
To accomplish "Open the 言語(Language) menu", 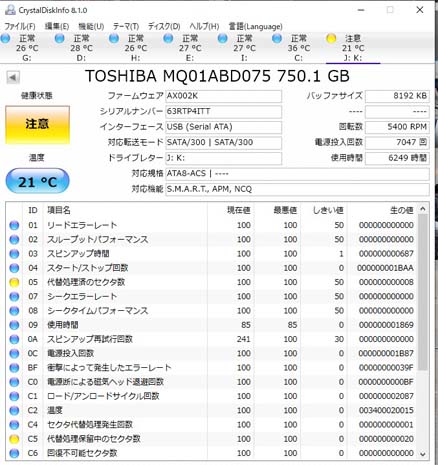I will tap(256, 26).
